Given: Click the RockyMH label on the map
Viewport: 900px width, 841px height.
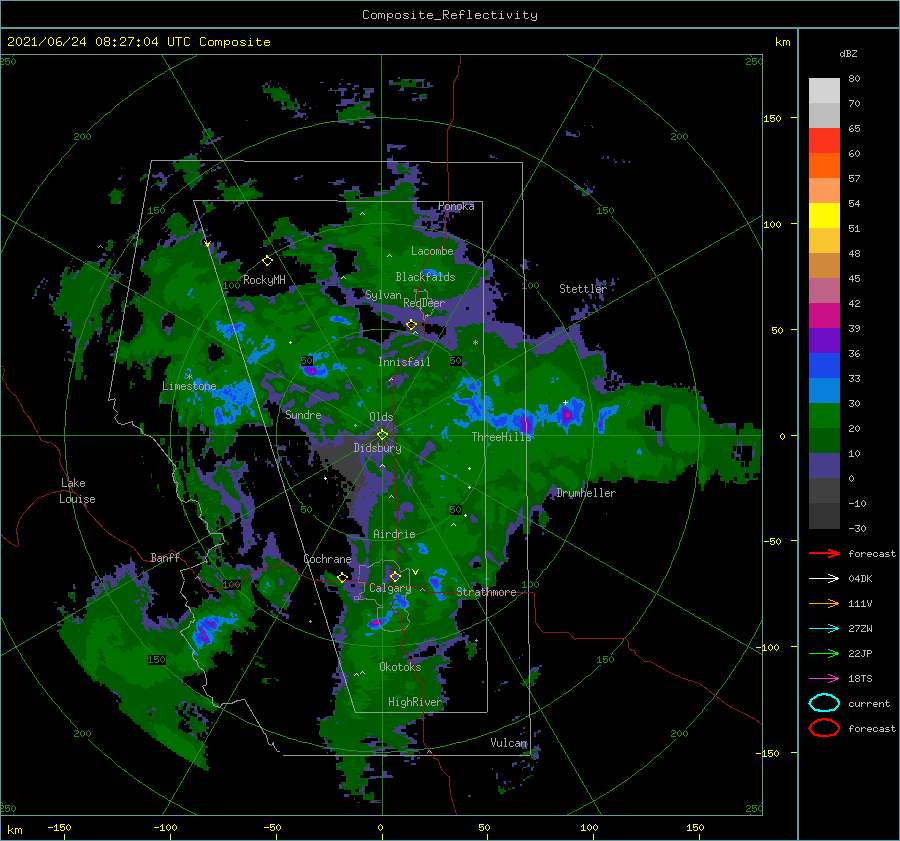Looking at the screenshot, I should [x=264, y=280].
